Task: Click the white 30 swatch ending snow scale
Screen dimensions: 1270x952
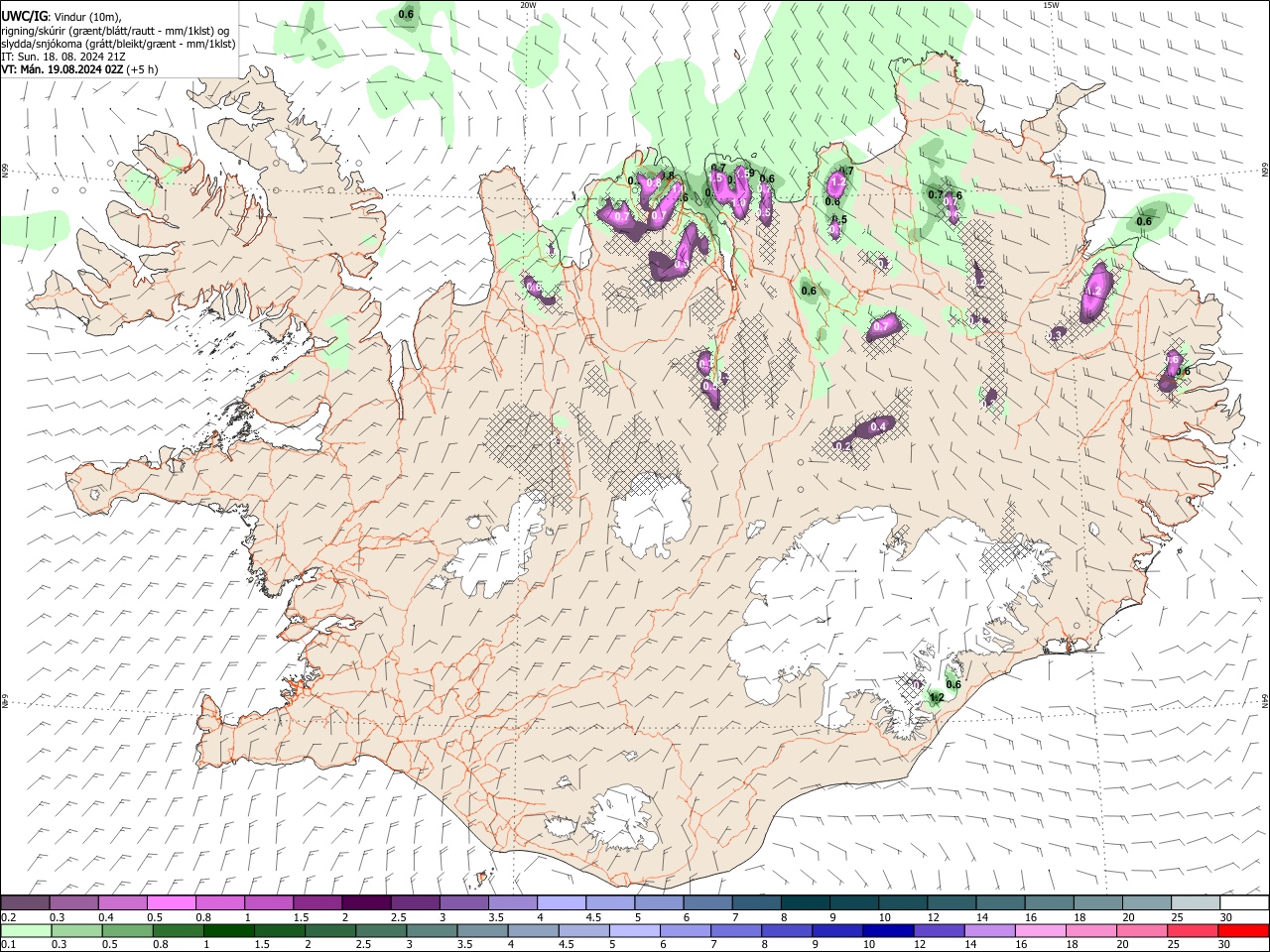Action: coord(1244,903)
